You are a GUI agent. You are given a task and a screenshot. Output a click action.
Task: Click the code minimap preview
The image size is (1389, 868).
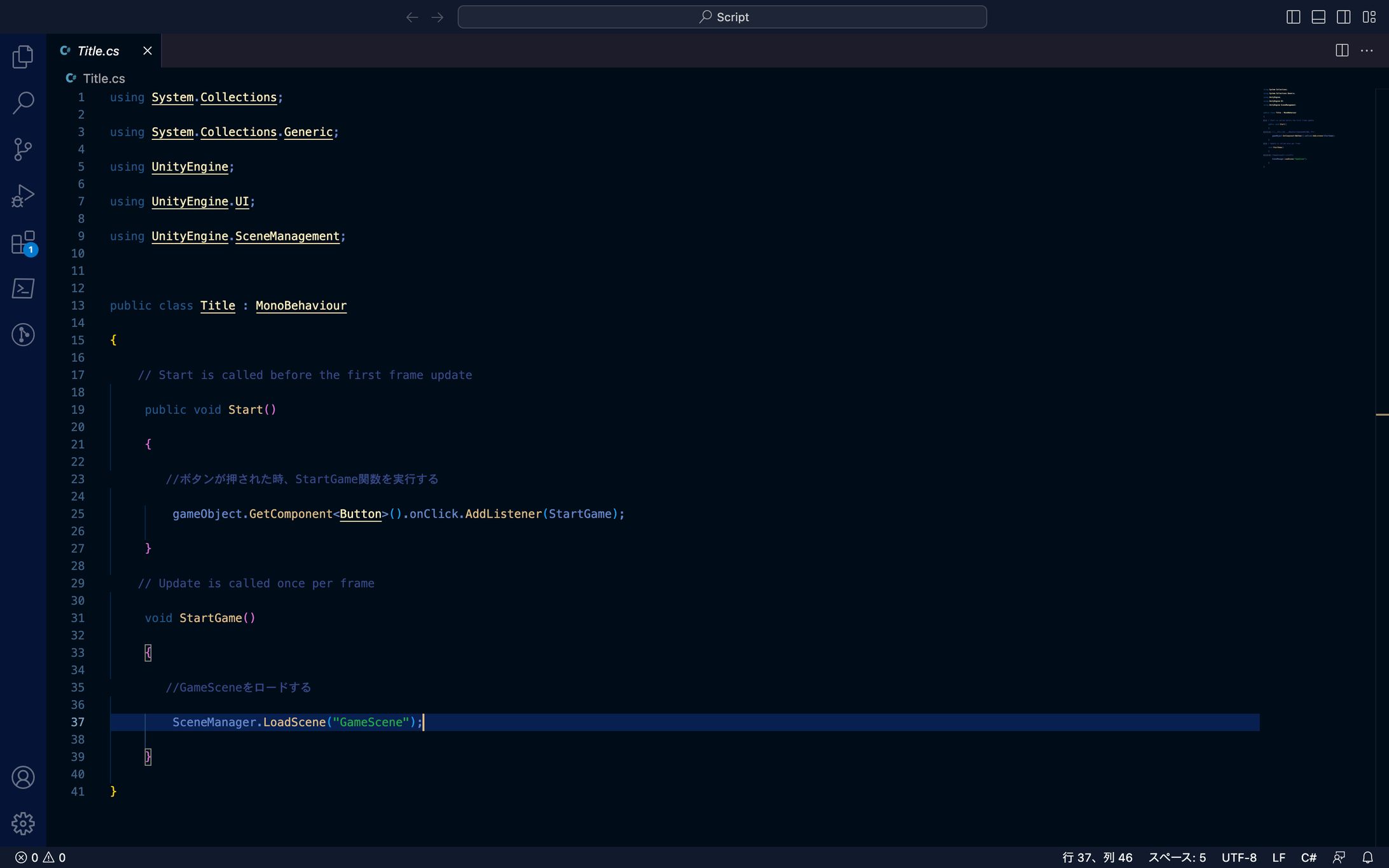(x=1297, y=127)
